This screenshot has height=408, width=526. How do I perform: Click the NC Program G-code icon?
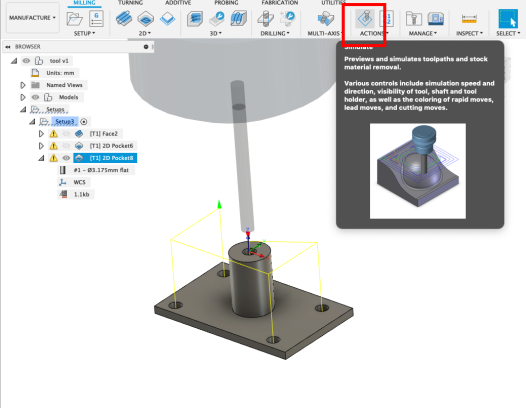(x=96, y=18)
